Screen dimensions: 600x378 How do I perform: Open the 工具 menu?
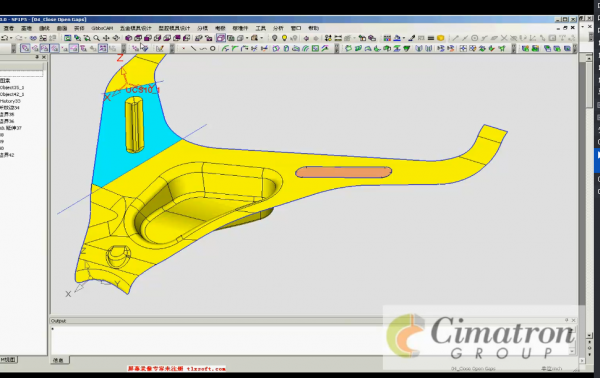(261, 28)
